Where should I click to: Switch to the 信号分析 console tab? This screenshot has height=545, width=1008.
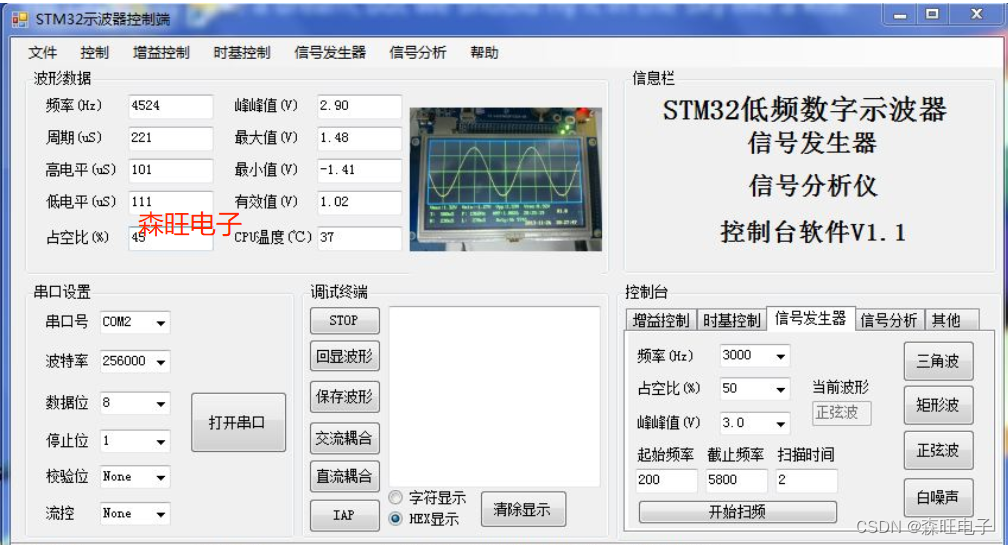point(889,320)
